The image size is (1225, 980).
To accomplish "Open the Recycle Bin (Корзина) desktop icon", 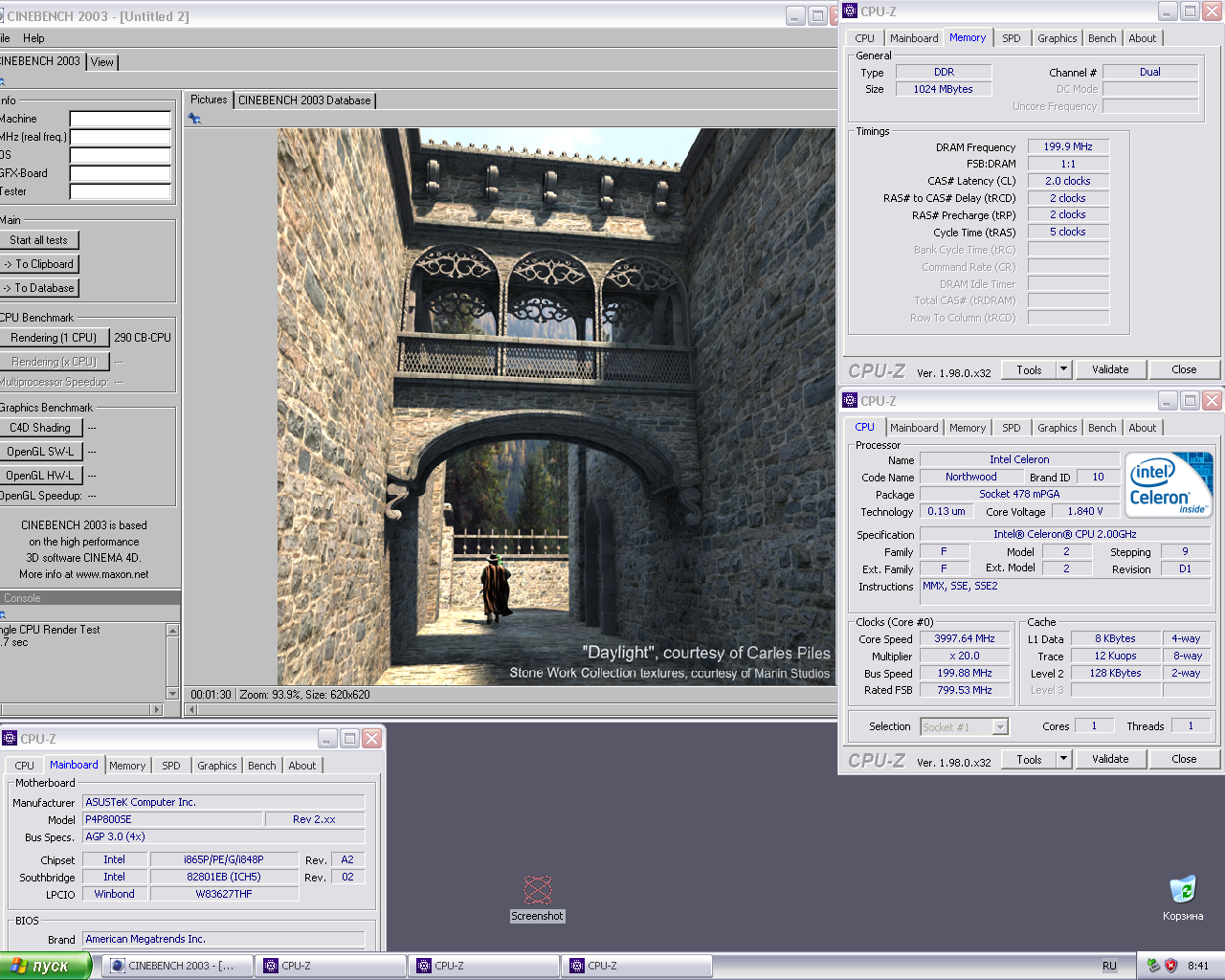I will [1183, 899].
